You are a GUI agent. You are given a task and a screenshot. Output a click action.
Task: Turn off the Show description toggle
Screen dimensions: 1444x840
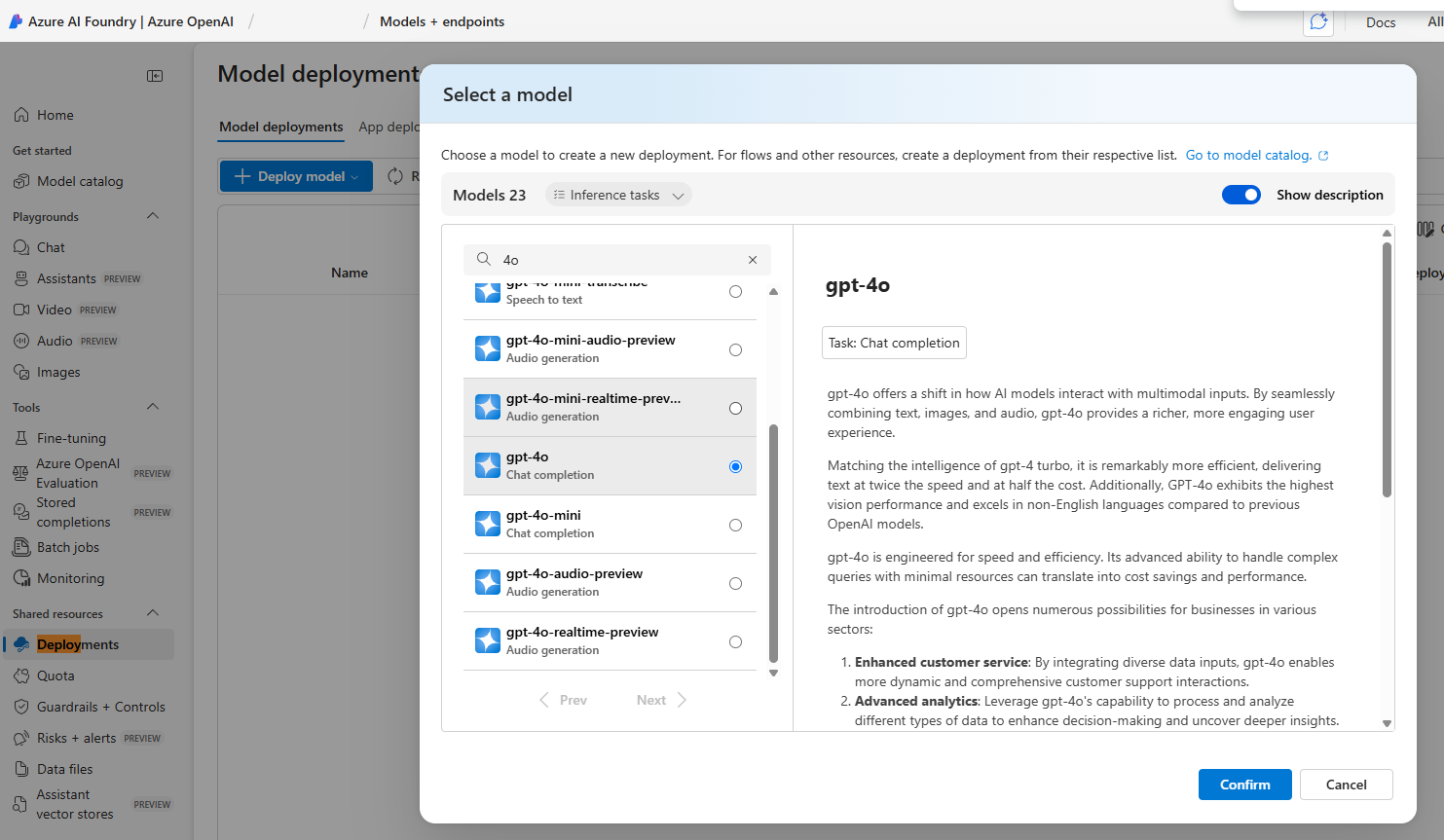pos(1240,195)
